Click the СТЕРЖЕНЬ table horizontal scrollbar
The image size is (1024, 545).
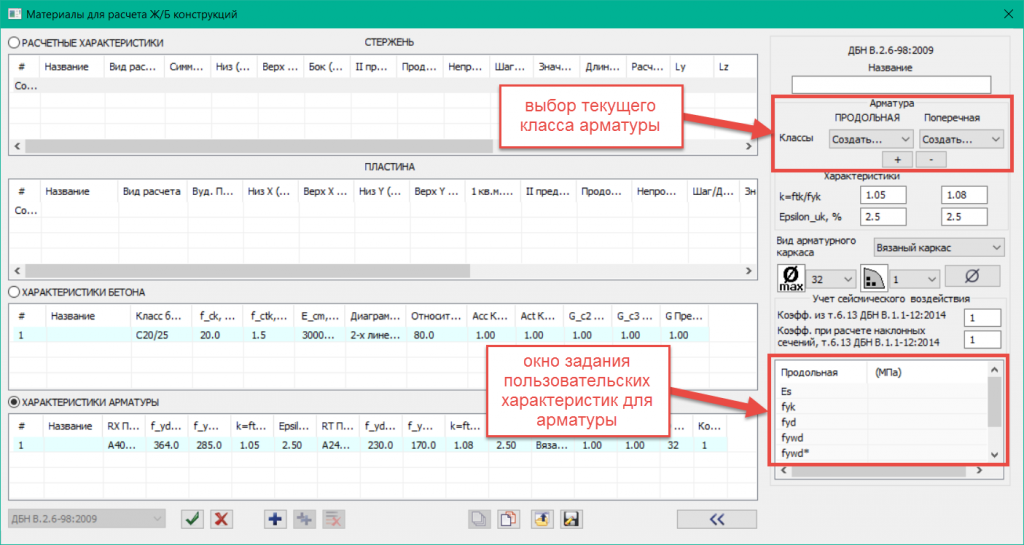click(260, 146)
